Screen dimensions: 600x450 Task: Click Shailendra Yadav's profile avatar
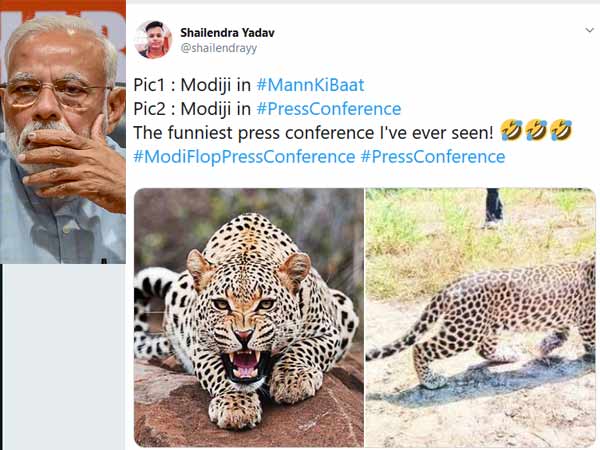153,39
